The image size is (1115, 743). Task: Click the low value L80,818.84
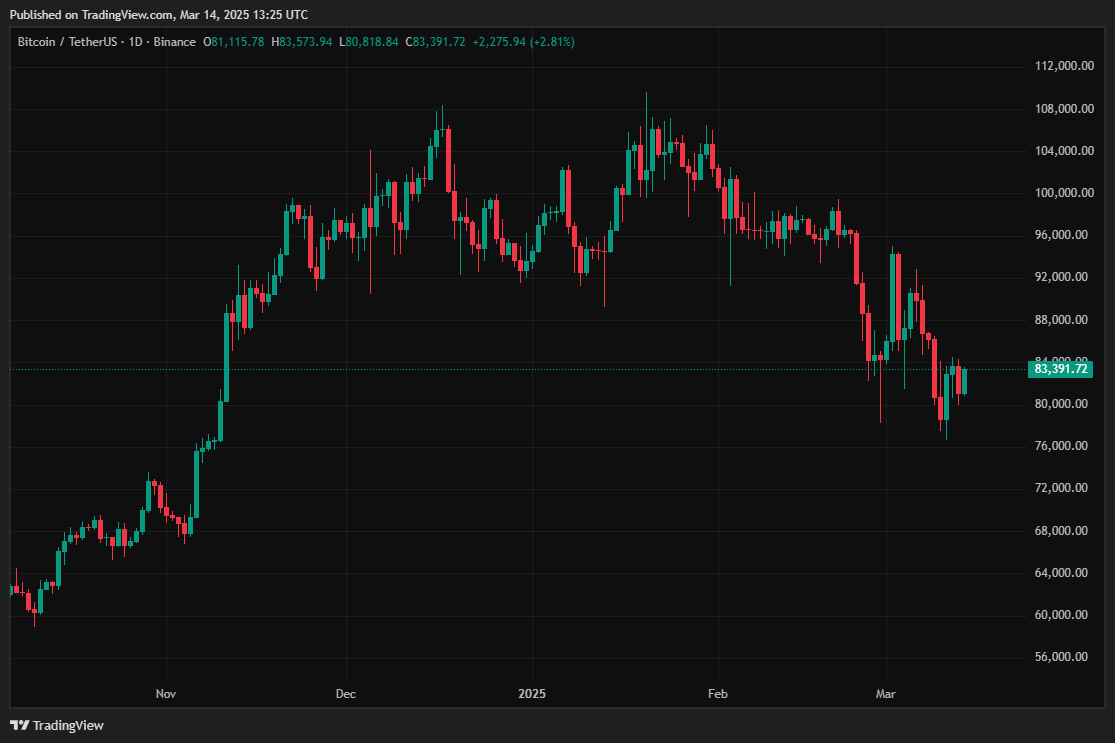coord(368,42)
